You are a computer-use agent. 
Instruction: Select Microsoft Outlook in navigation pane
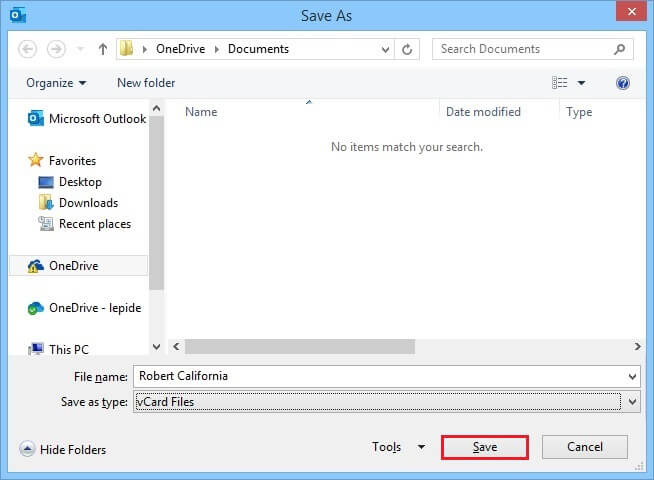click(x=97, y=119)
